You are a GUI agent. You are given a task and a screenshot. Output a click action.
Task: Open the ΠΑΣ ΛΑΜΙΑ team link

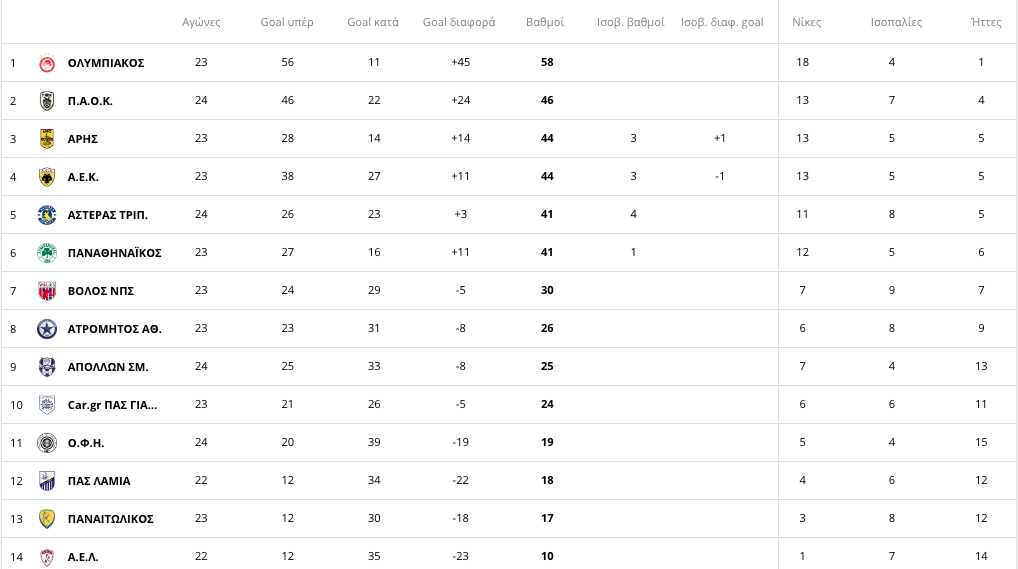[x=99, y=481]
